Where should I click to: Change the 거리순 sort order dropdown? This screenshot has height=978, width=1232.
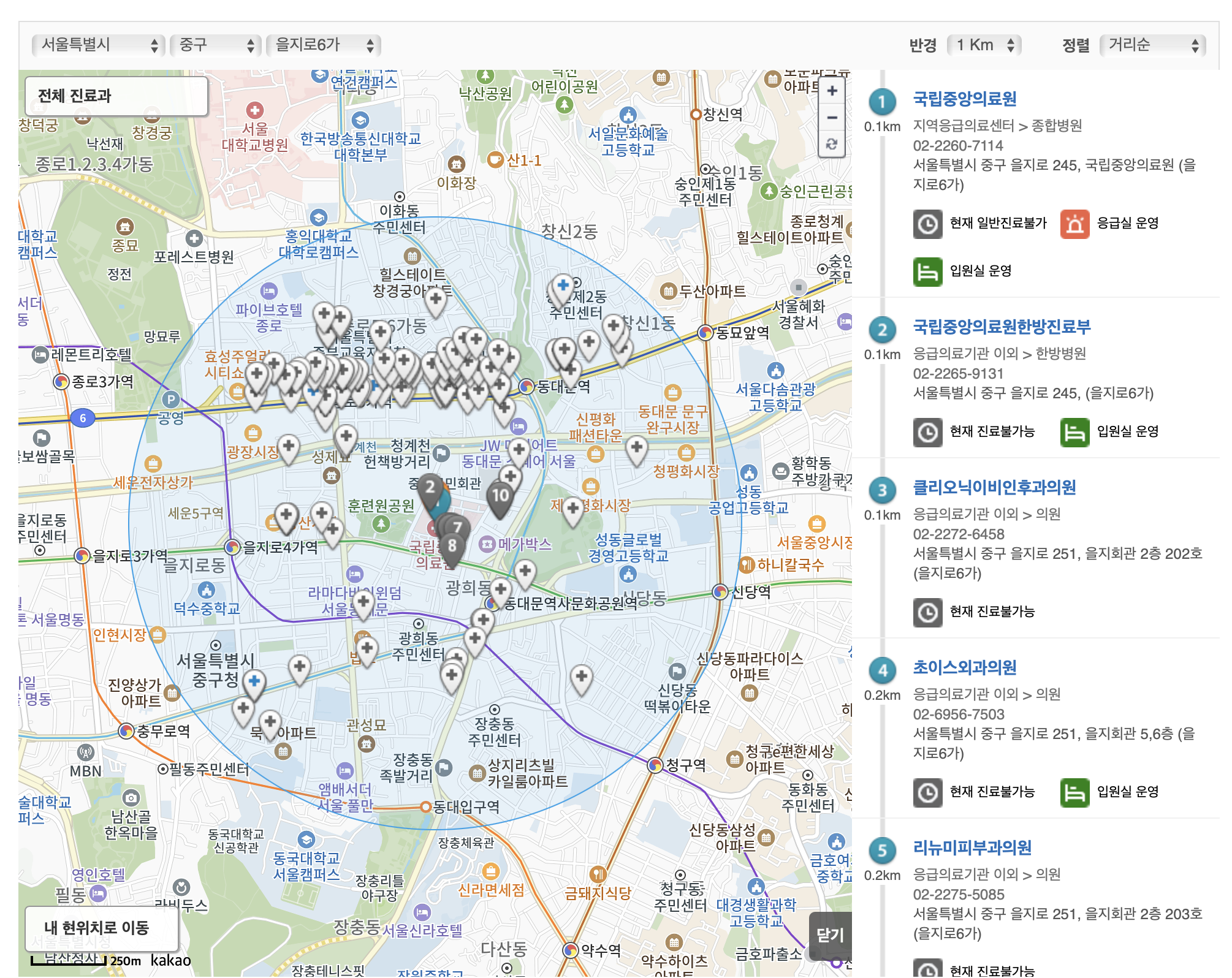tap(1152, 45)
